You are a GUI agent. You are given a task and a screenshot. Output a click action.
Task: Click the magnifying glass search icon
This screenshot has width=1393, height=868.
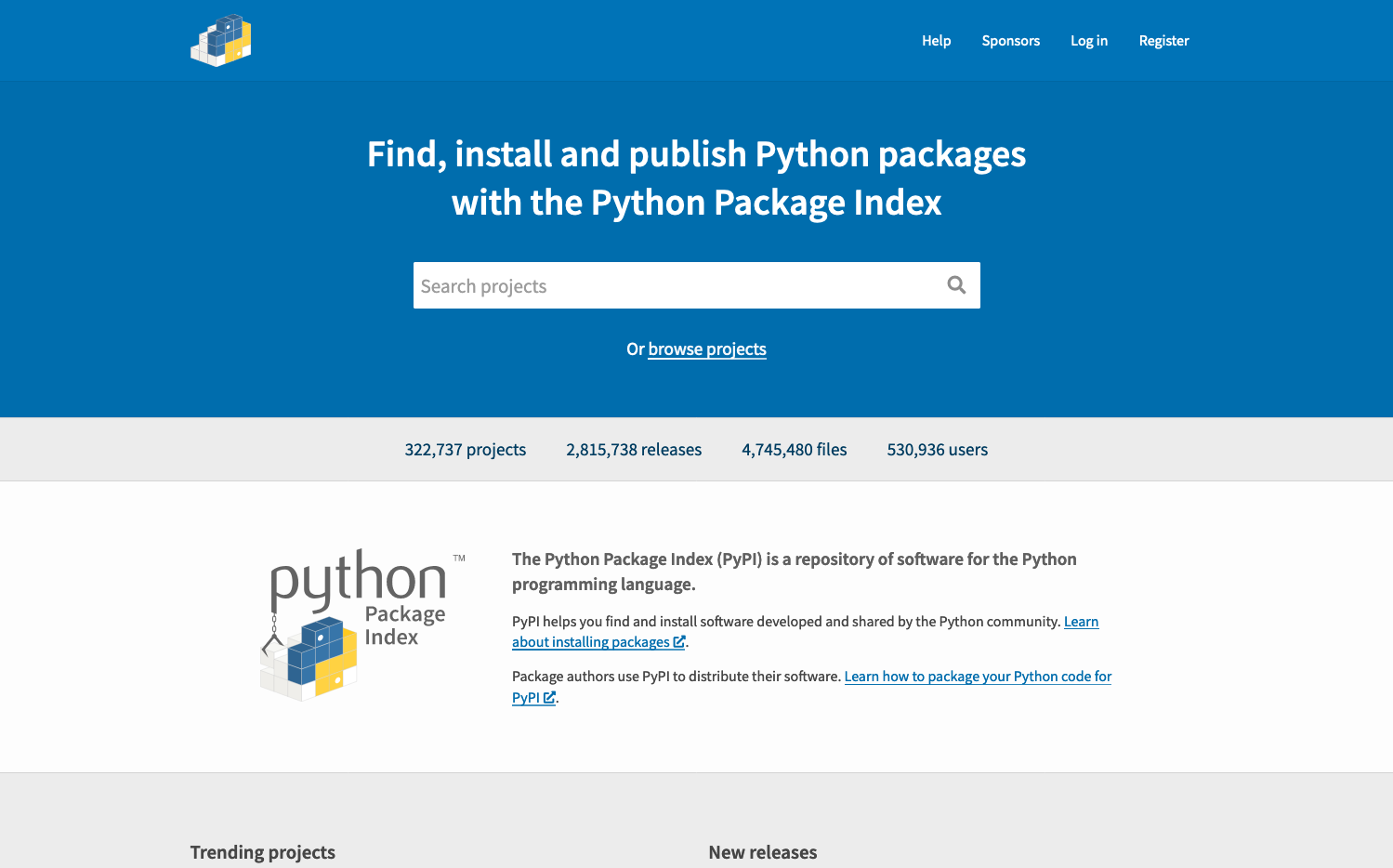pos(956,285)
